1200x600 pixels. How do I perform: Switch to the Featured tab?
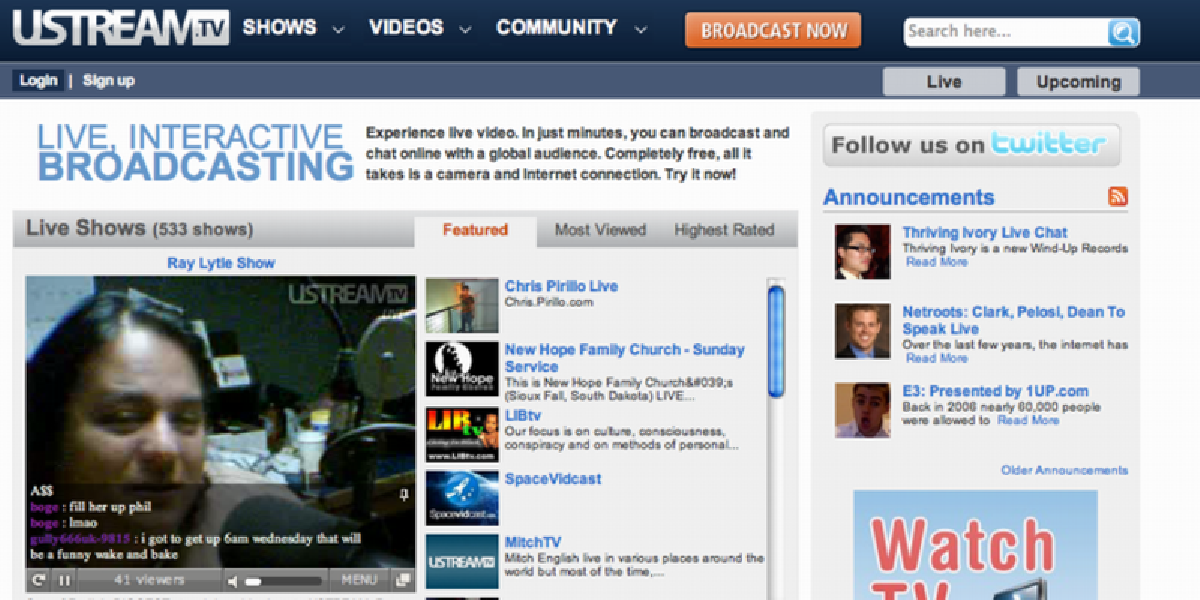click(475, 230)
